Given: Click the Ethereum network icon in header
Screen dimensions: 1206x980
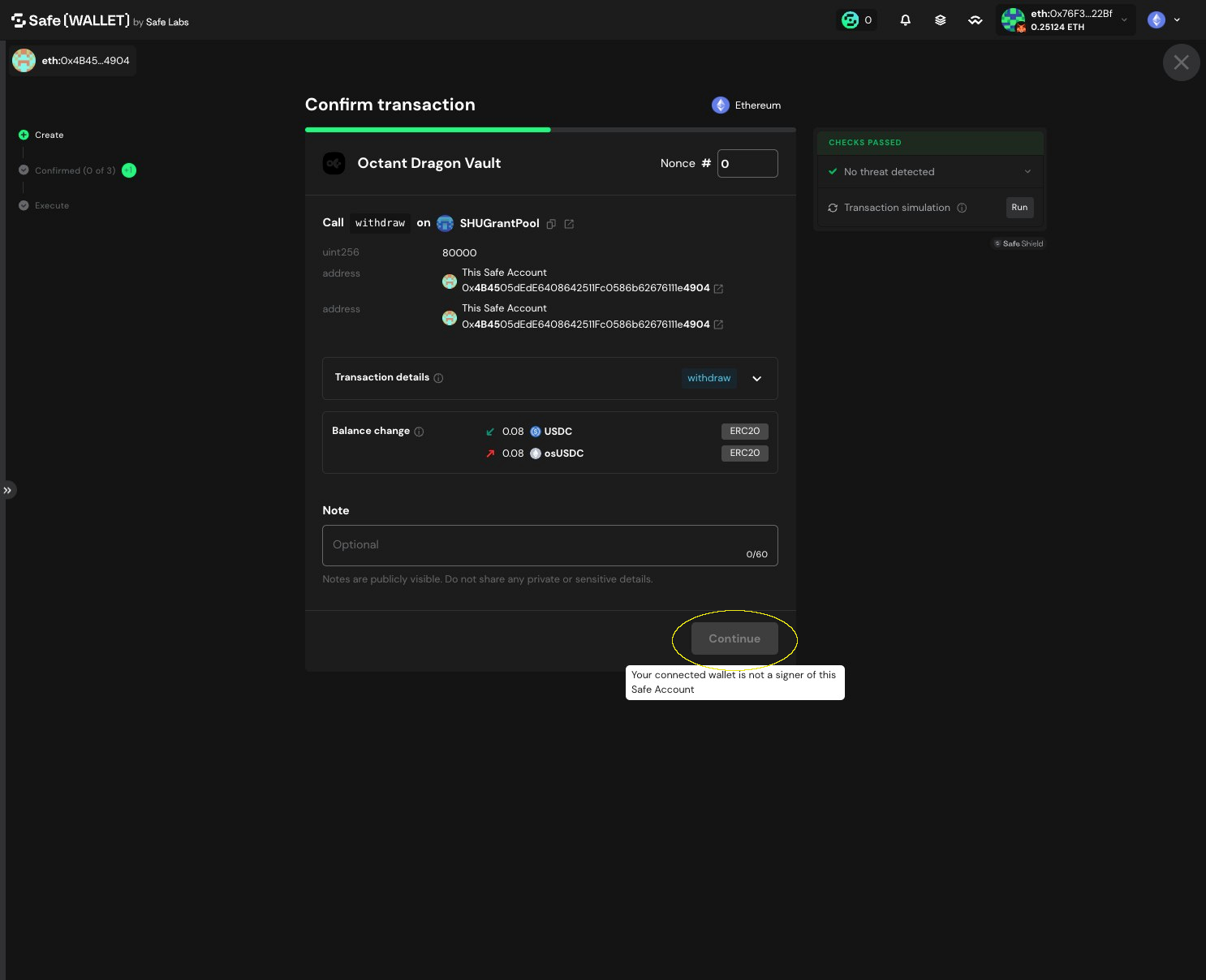Looking at the screenshot, I should coord(1156,20).
